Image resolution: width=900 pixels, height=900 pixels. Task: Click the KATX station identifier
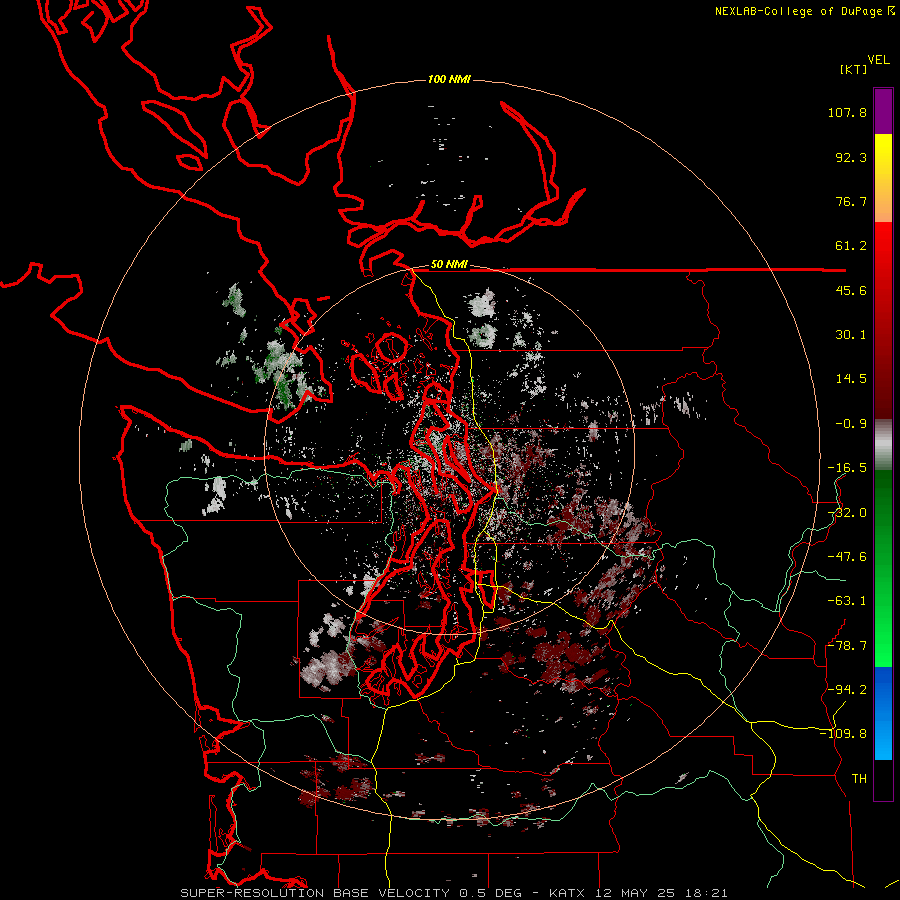pos(567,893)
